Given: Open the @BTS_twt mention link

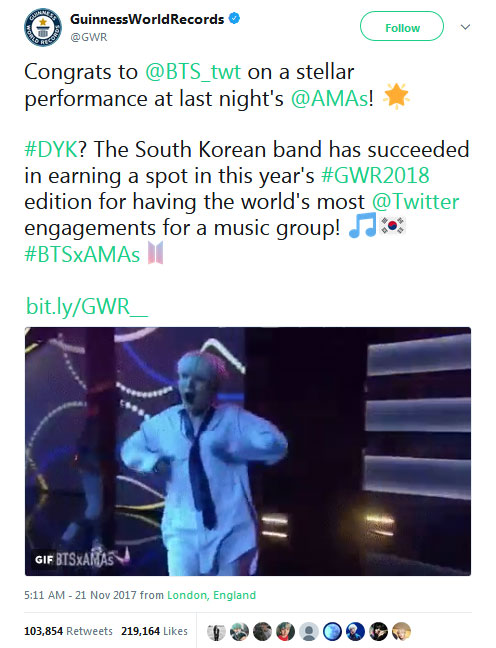Looking at the screenshot, I should pos(193,72).
